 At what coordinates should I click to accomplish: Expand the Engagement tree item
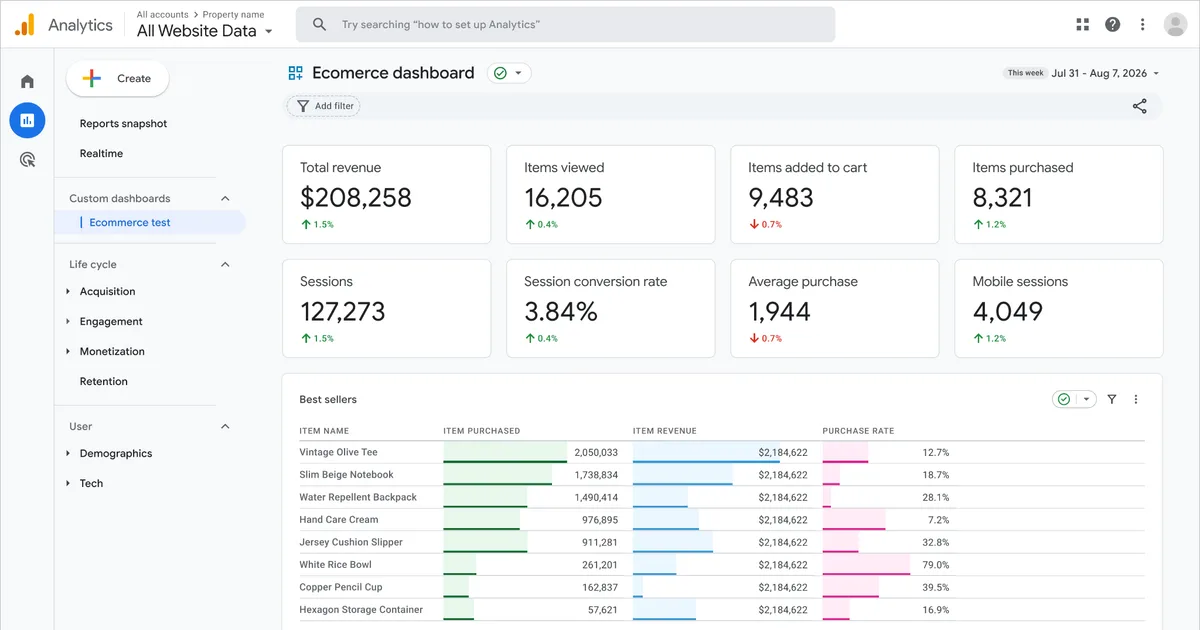pos(68,321)
